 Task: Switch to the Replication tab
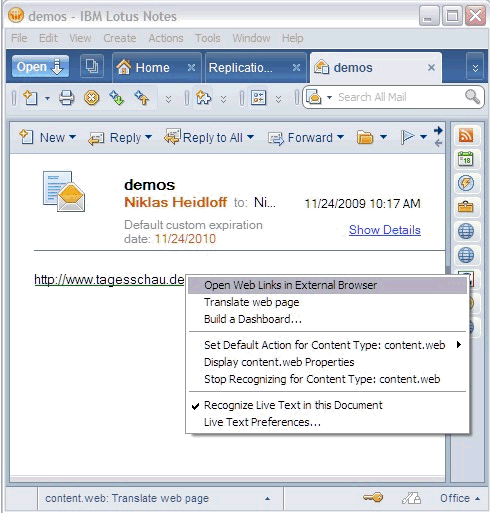pos(240,68)
